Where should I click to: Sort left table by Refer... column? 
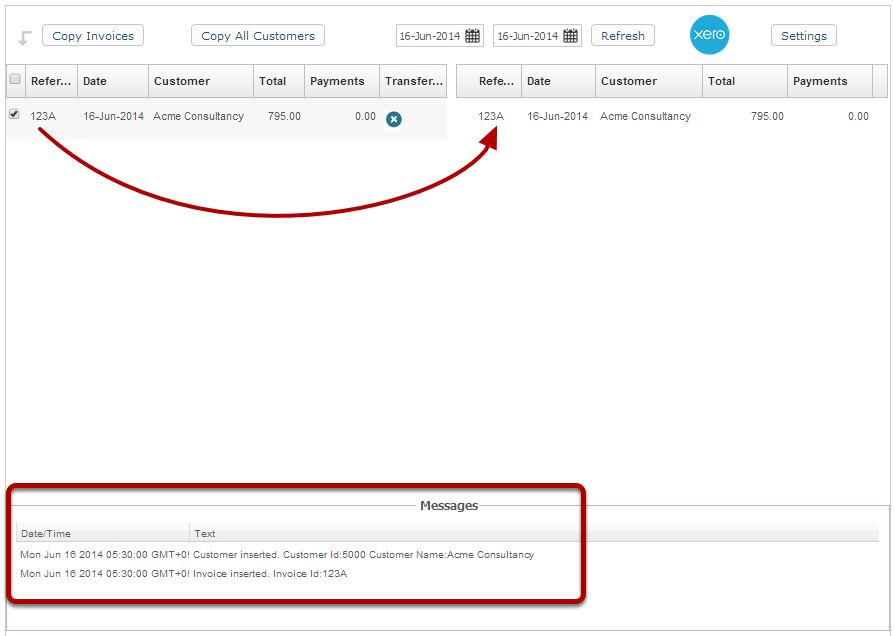click(51, 81)
